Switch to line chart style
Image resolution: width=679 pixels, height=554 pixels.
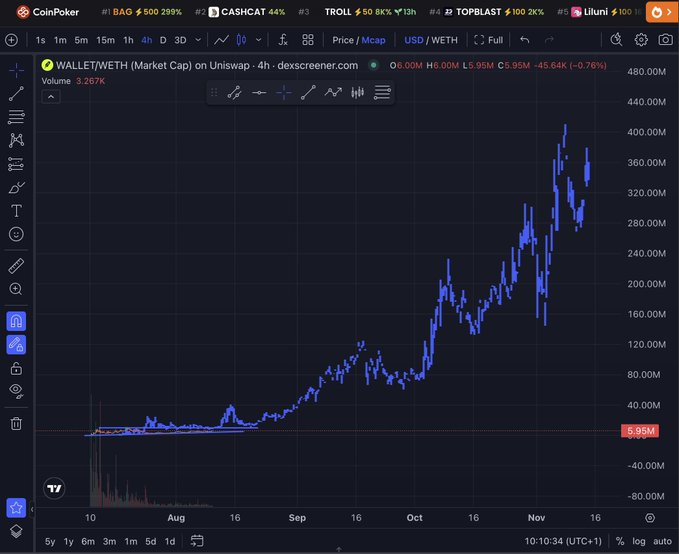pyautogui.click(x=221, y=40)
